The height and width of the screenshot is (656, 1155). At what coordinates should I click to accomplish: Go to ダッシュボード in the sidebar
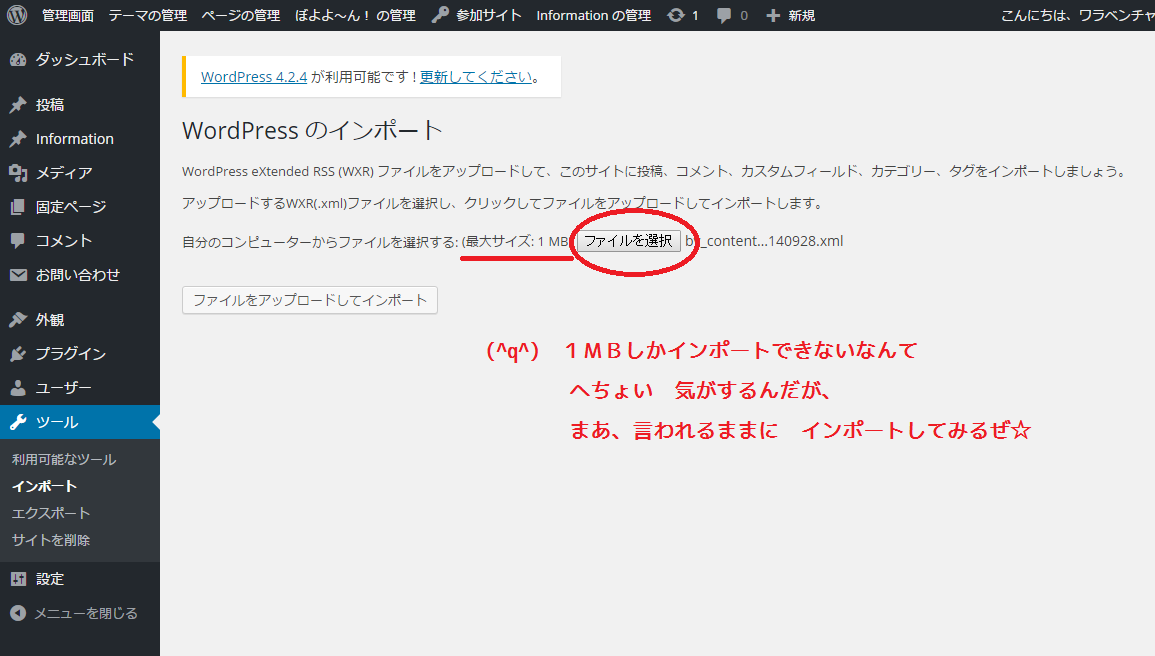(85, 60)
